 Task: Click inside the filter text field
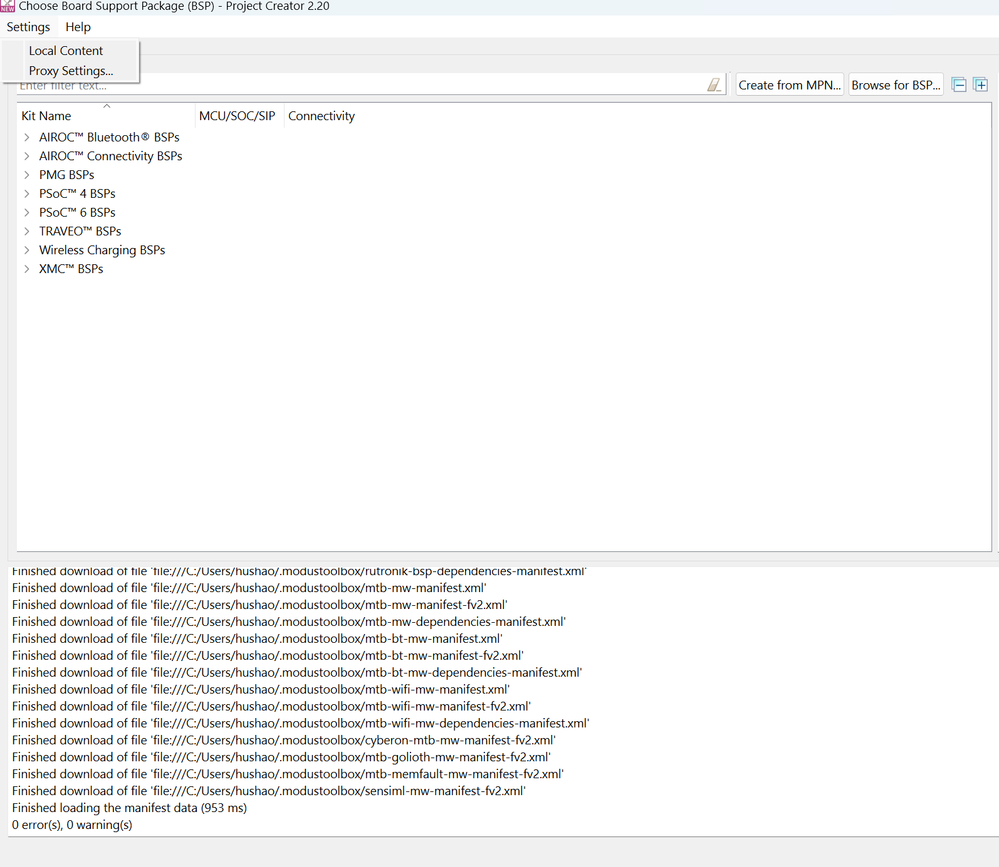pos(350,84)
